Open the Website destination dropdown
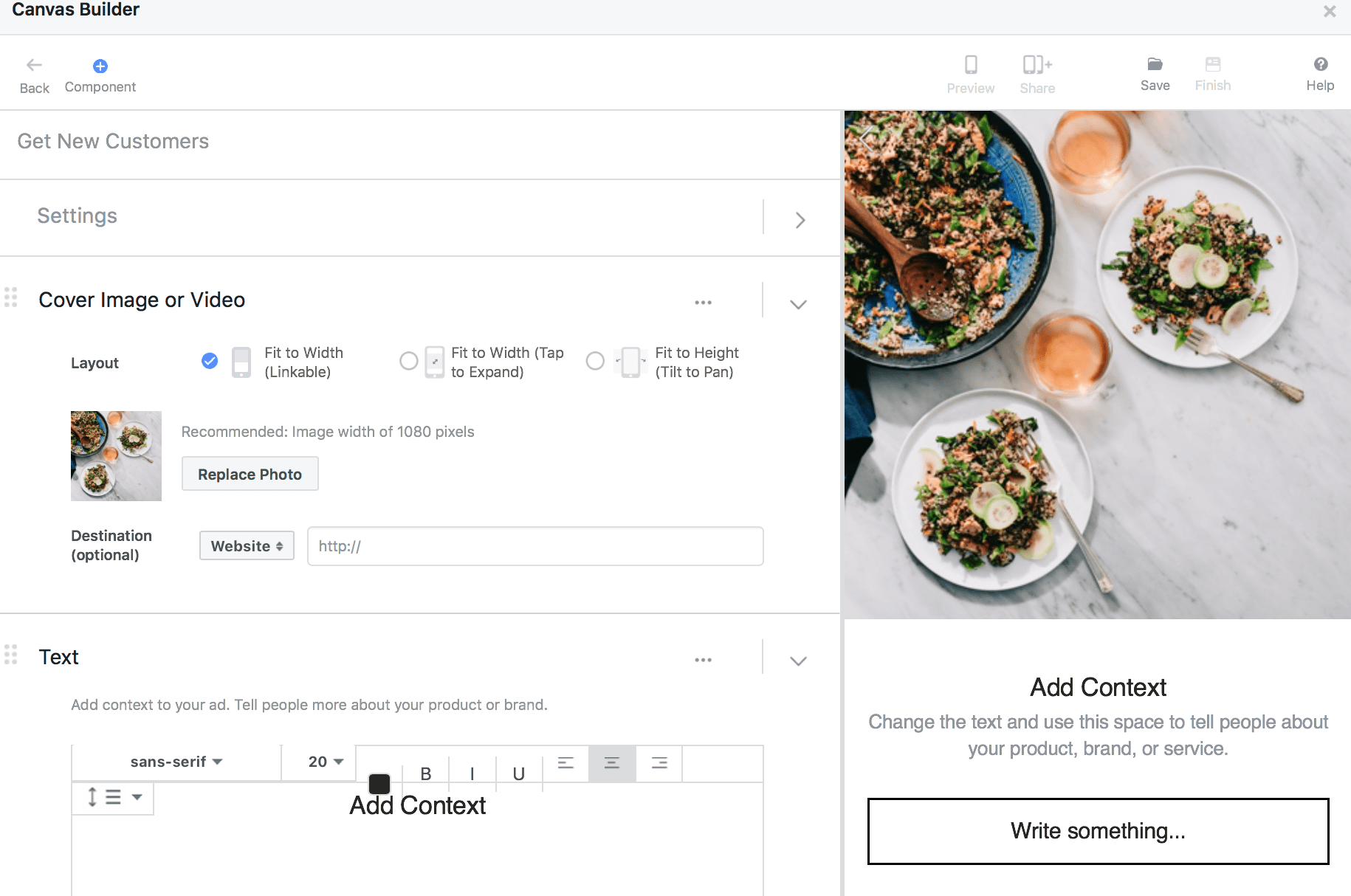This screenshot has height=896, width=1351. coord(247,545)
